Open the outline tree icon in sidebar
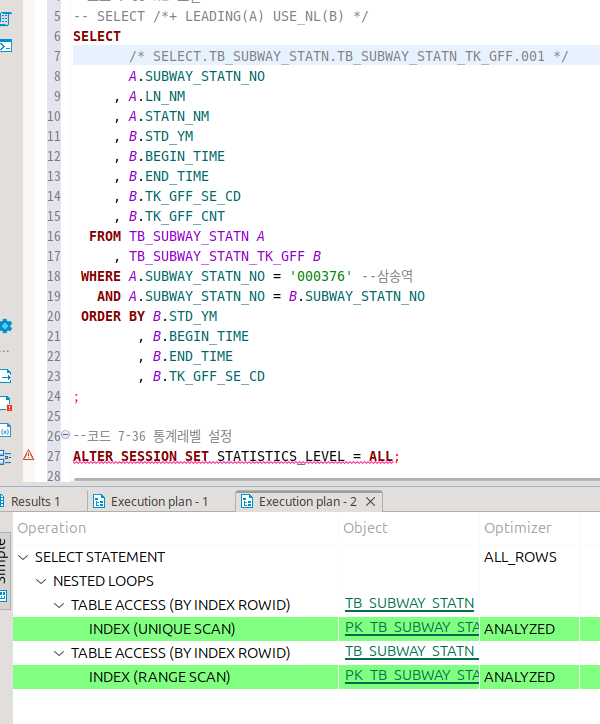 pyautogui.click(x=5, y=457)
